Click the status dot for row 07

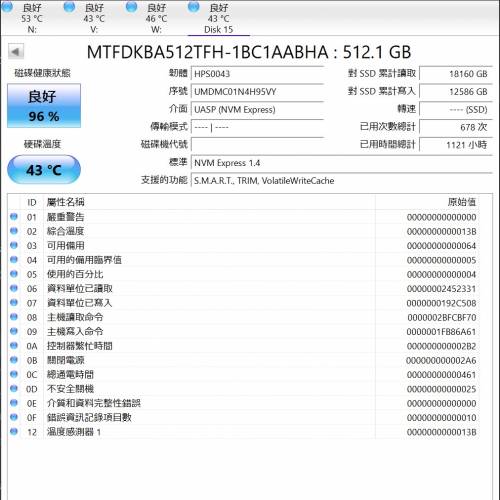[x=14, y=303]
